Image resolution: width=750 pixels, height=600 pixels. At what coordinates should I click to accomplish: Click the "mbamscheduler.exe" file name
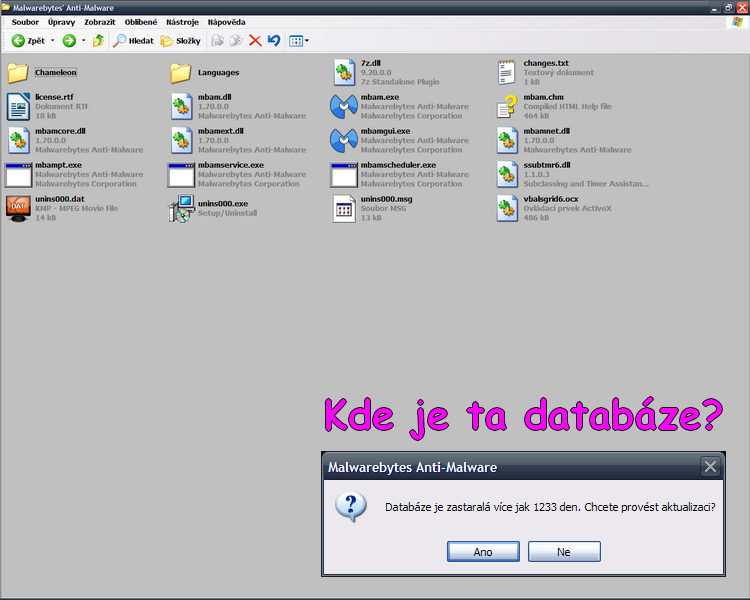pos(398,165)
